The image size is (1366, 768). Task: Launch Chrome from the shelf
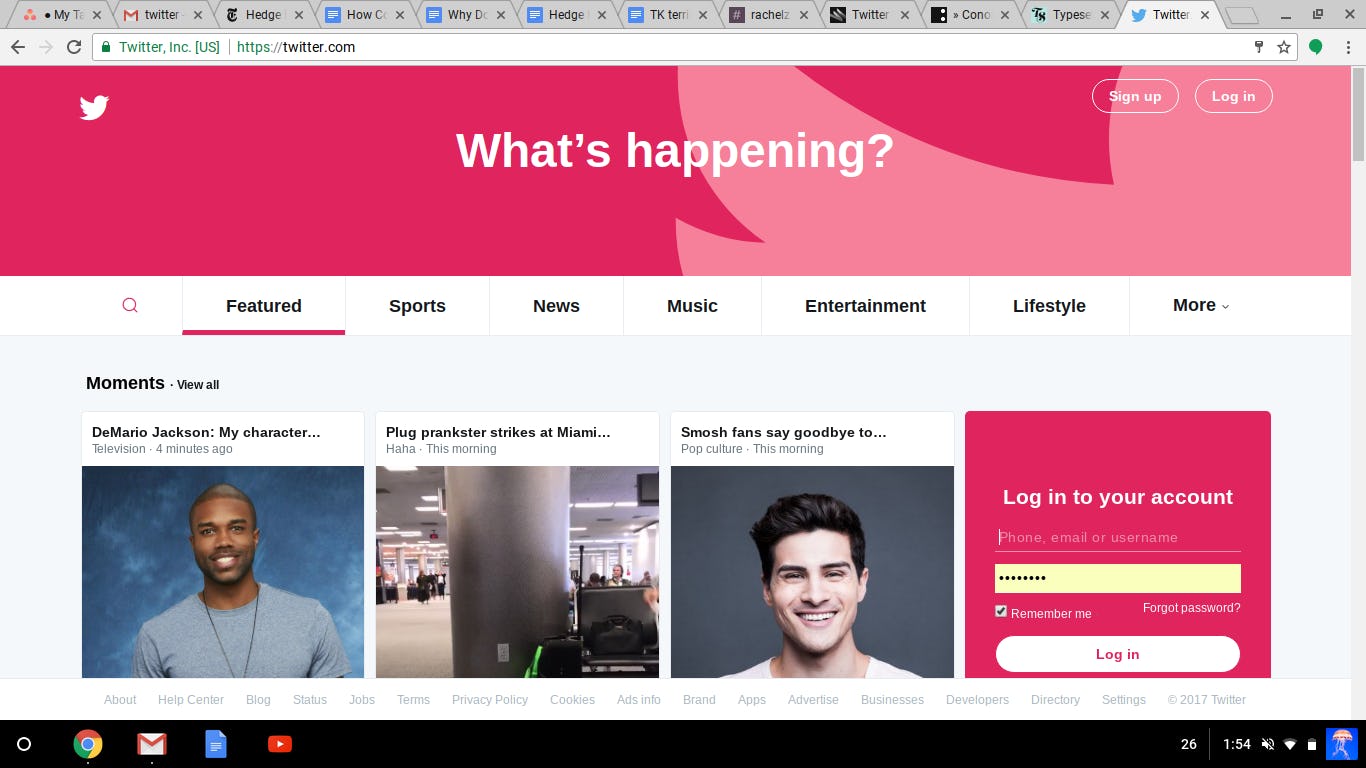pyautogui.click(x=88, y=744)
